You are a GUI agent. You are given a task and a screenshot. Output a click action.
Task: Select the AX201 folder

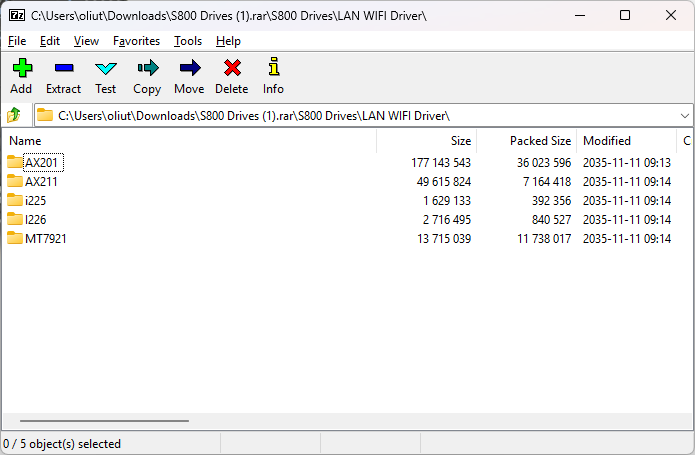click(x=41, y=162)
